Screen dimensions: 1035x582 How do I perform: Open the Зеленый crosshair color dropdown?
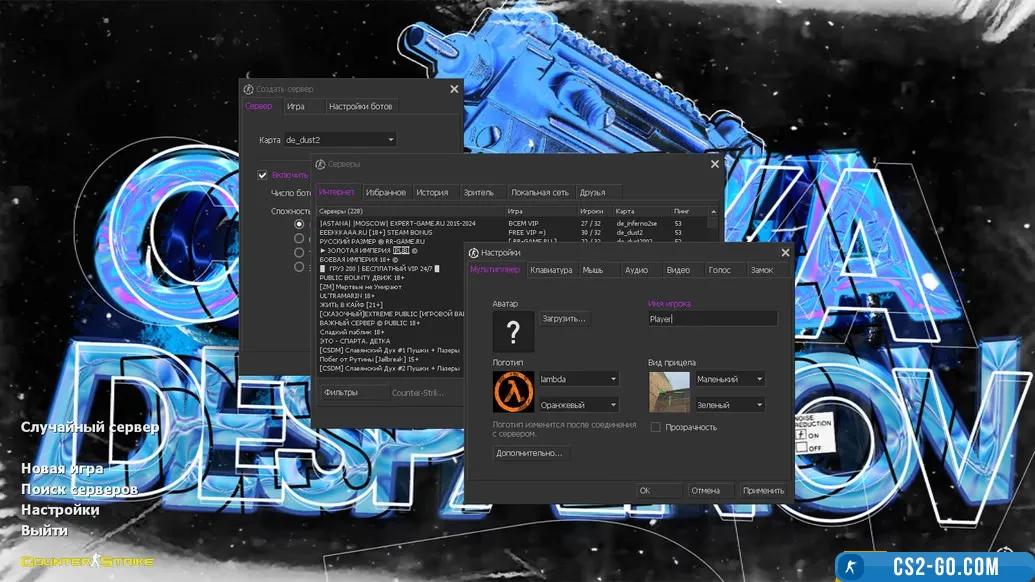coord(729,405)
